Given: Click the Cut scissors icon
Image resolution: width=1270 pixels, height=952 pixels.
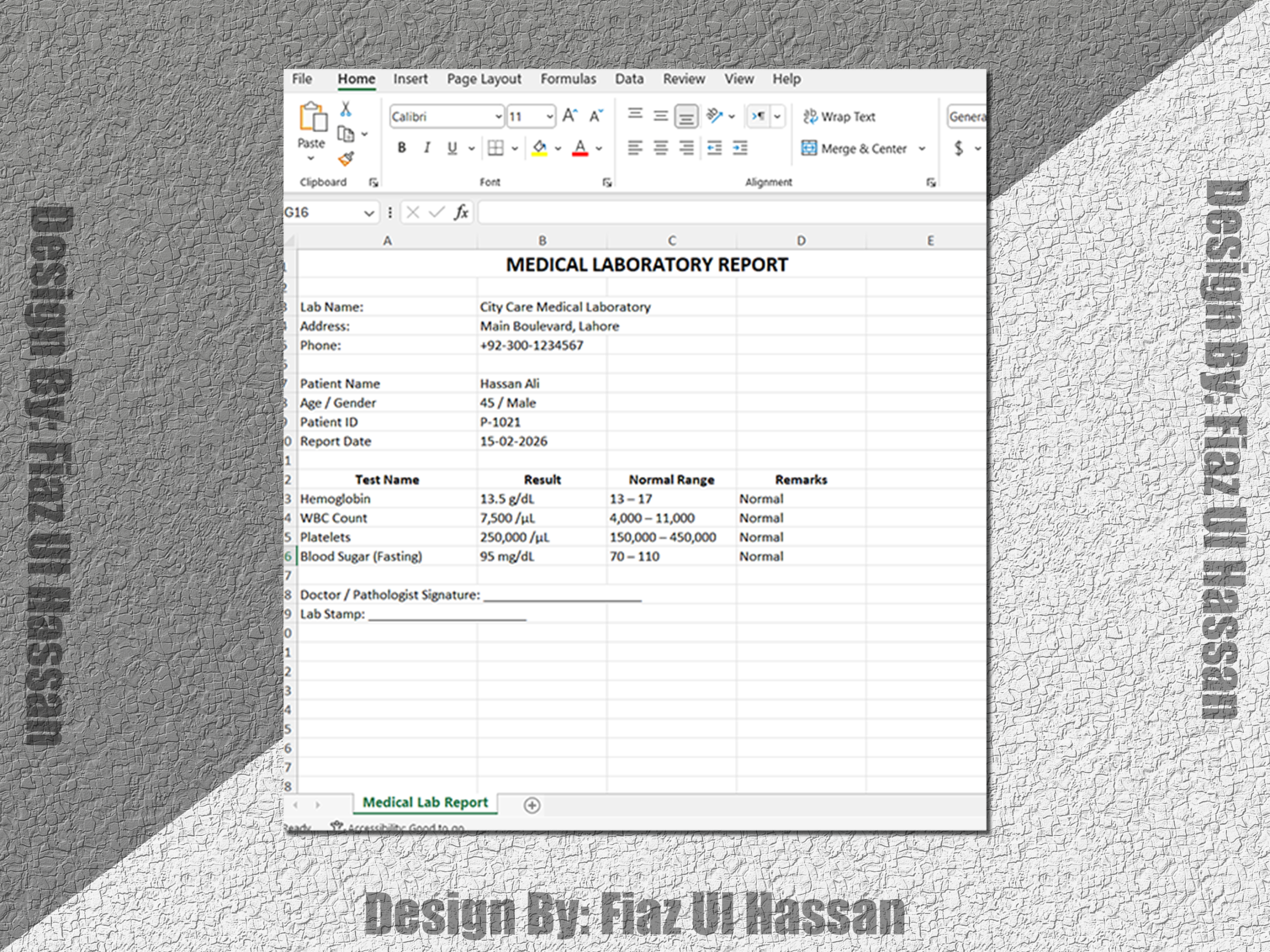Looking at the screenshot, I should [346, 109].
